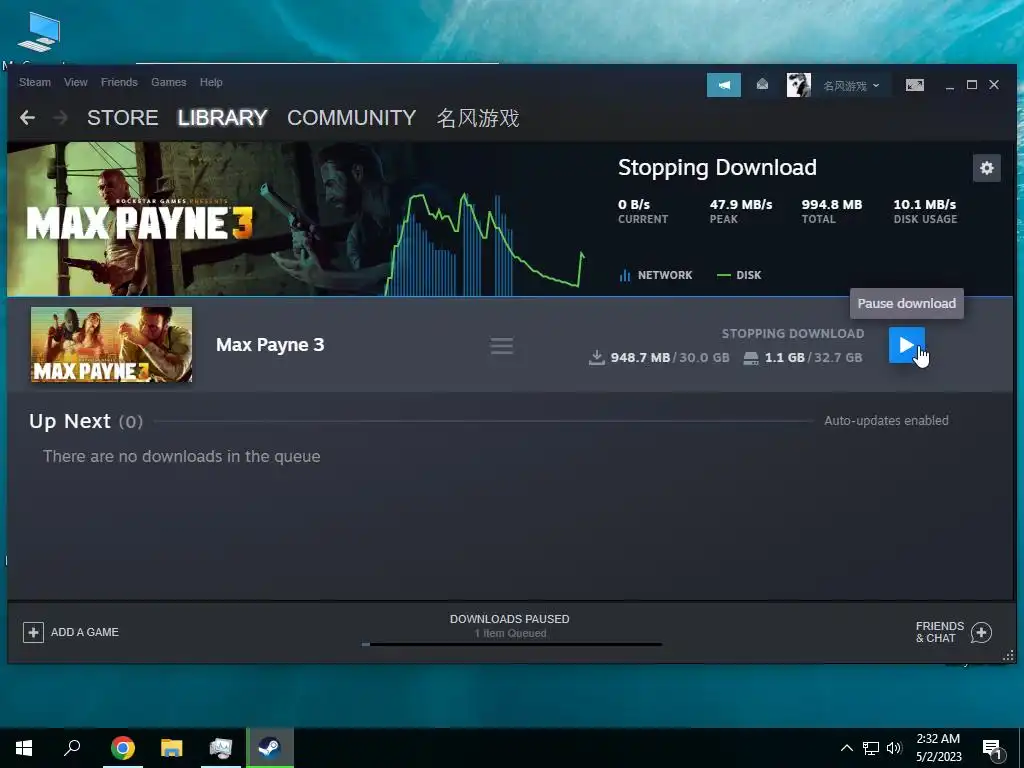Click the back navigation arrow
The width and height of the screenshot is (1024, 768).
pos(27,118)
